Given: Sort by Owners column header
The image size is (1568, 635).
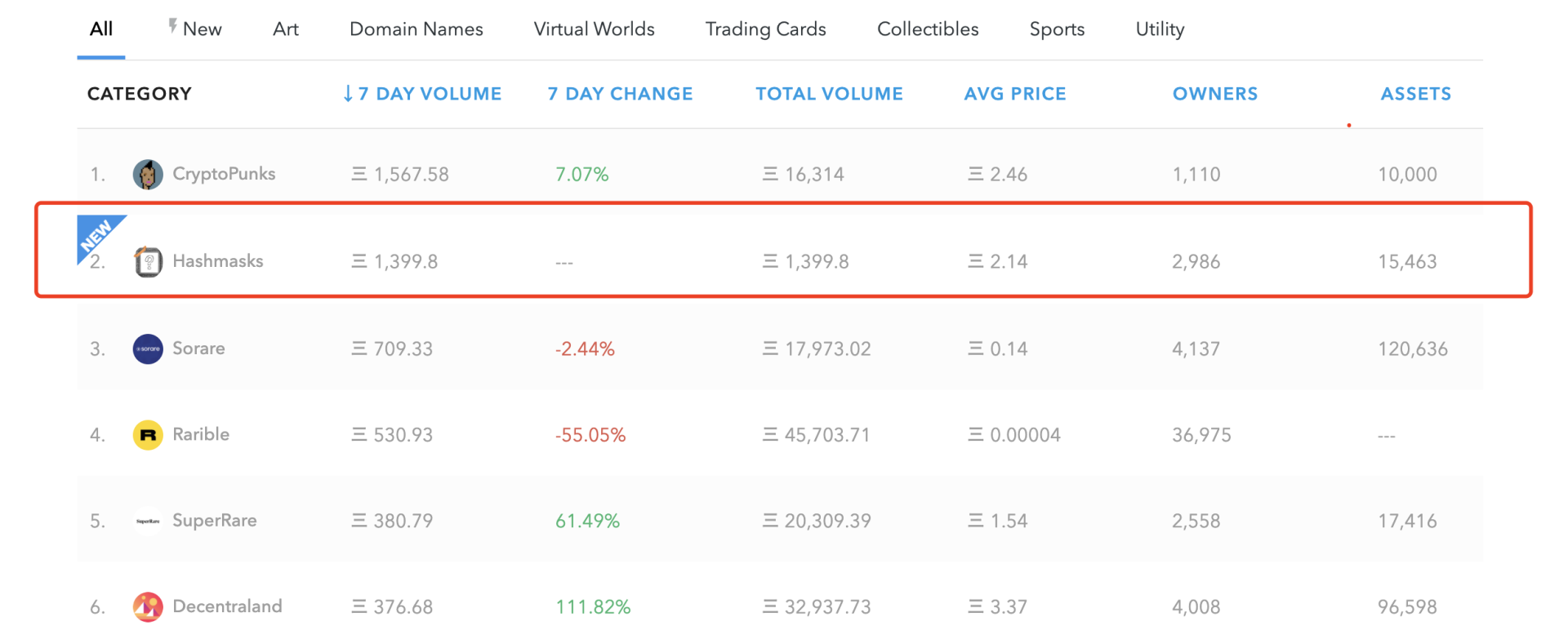Looking at the screenshot, I should (1215, 94).
